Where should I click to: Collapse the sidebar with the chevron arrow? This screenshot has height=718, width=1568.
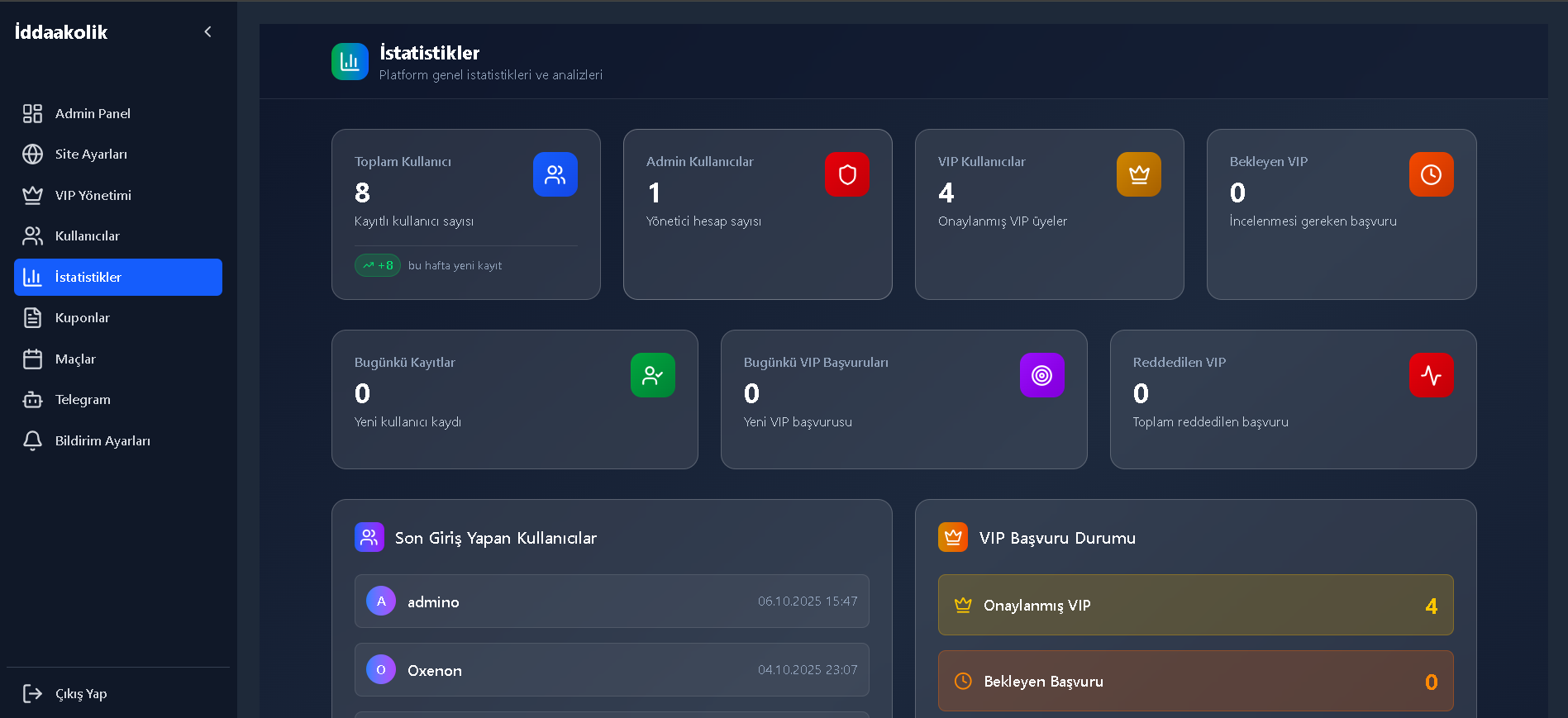click(207, 31)
